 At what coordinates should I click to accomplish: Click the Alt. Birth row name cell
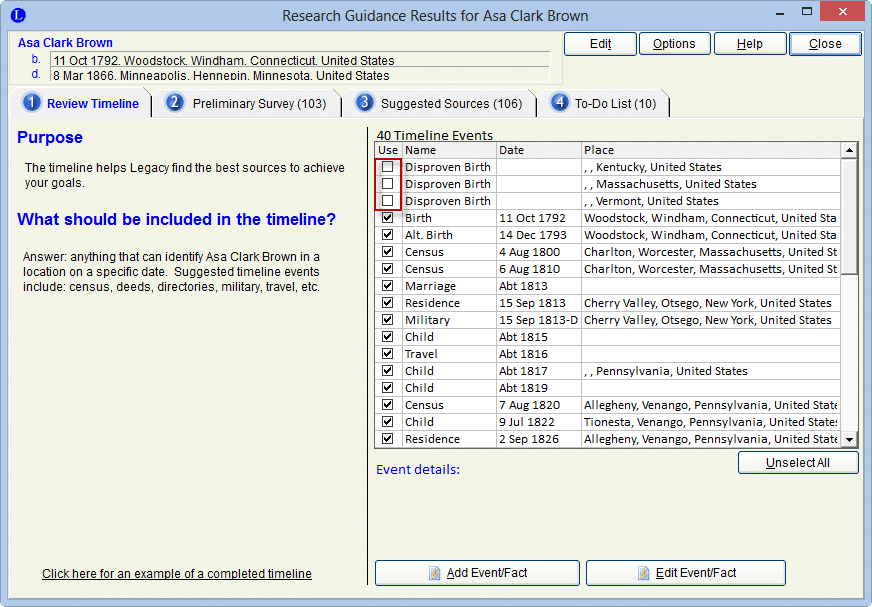click(449, 235)
